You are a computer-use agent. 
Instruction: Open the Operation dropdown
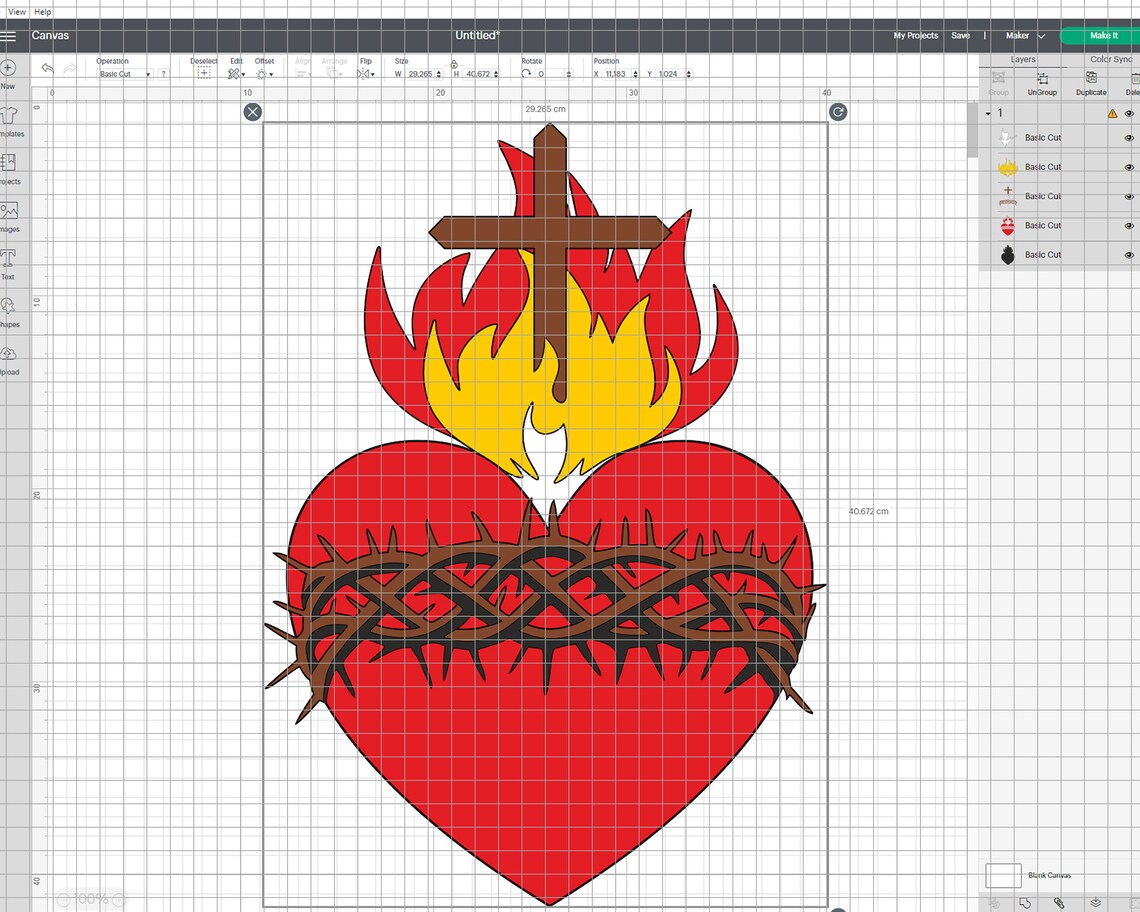[x=122, y=73]
